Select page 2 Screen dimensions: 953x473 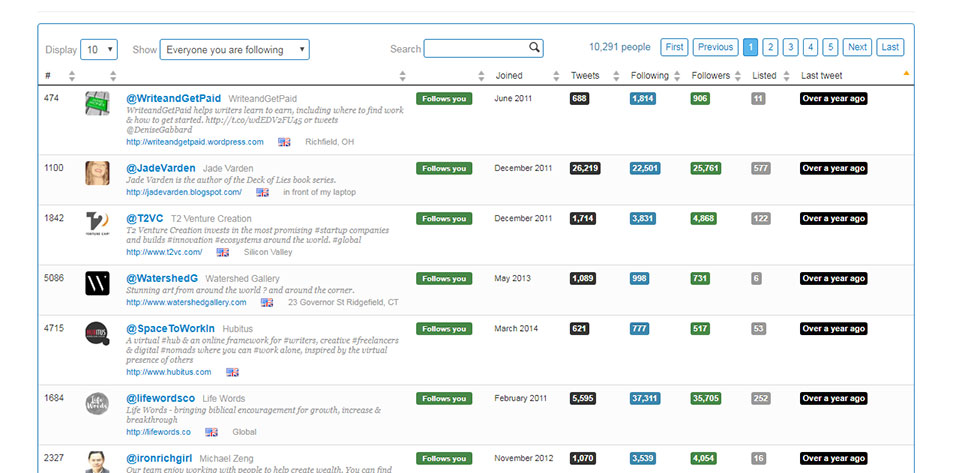pyautogui.click(x=770, y=47)
